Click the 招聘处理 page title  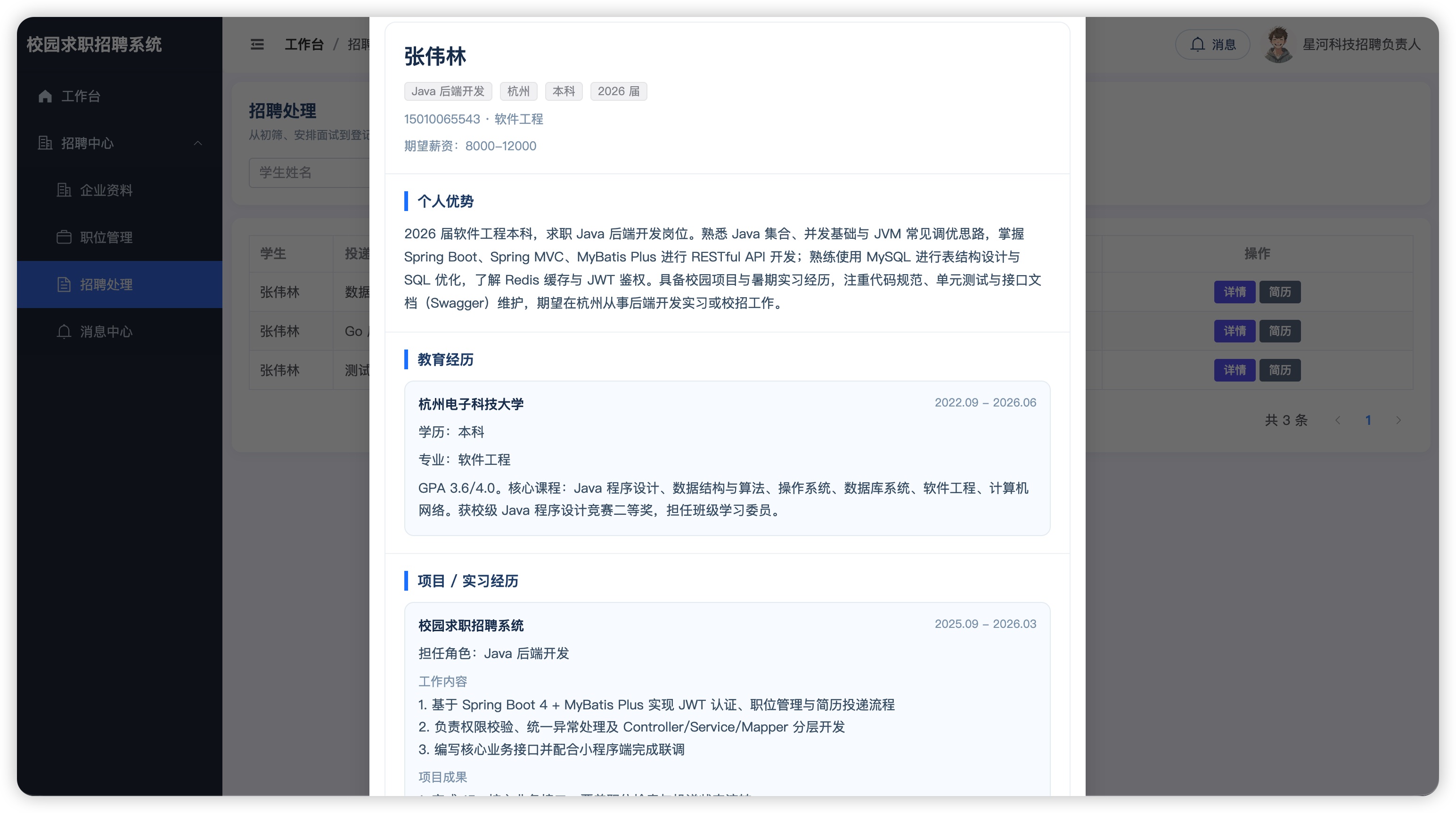point(283,111)
